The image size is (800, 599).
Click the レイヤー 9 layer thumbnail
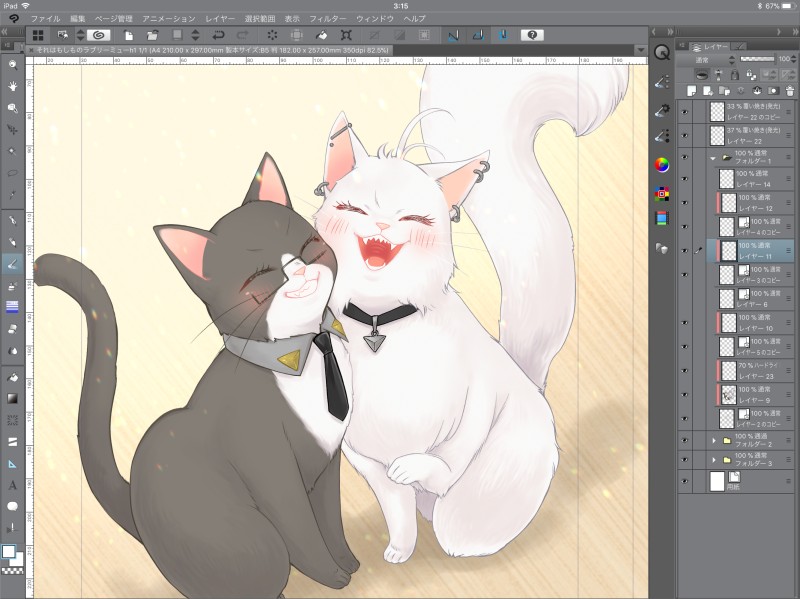[x=729, y=394]
